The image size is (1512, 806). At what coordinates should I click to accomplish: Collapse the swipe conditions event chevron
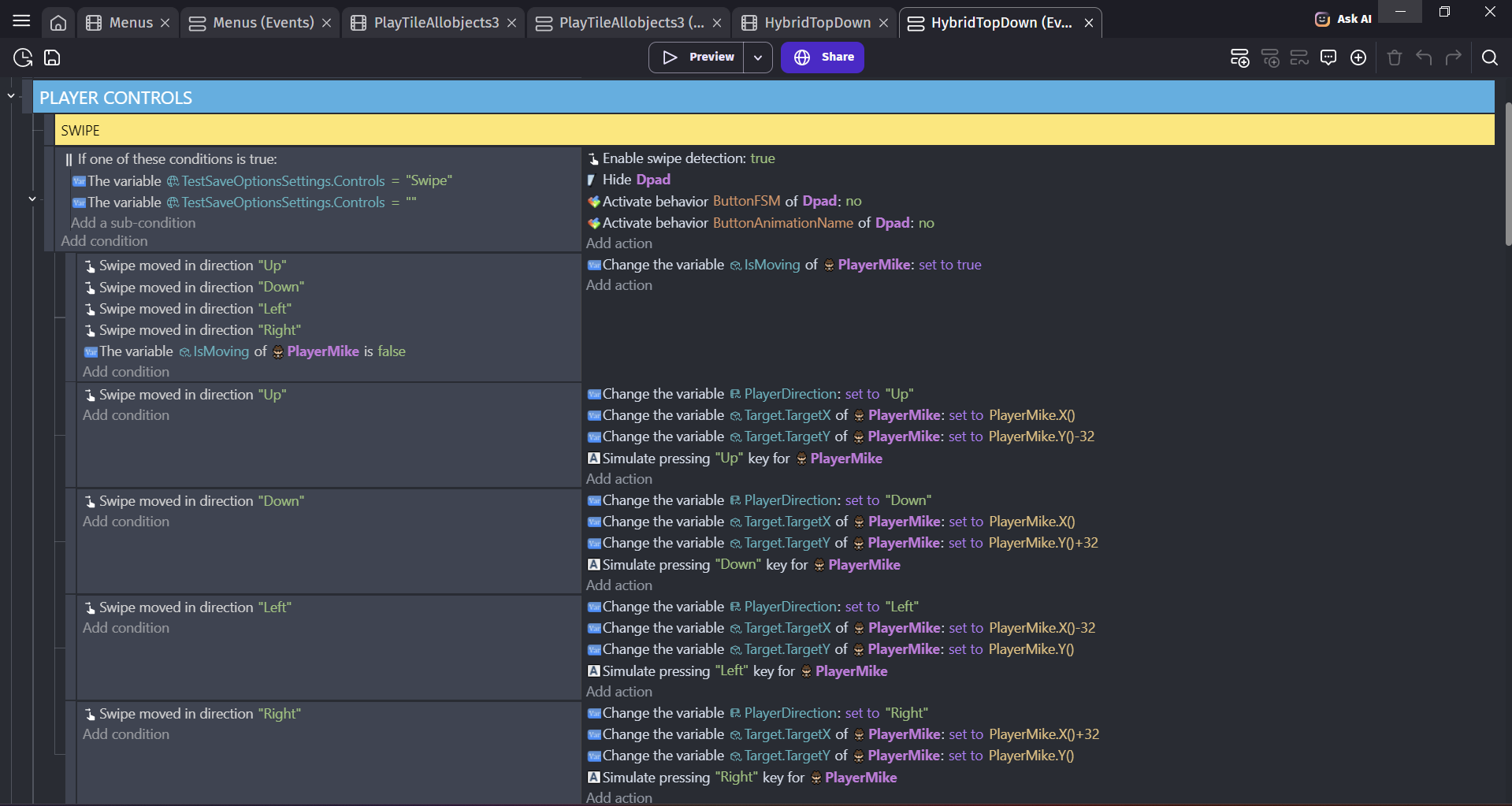click(x=32, y=199)
